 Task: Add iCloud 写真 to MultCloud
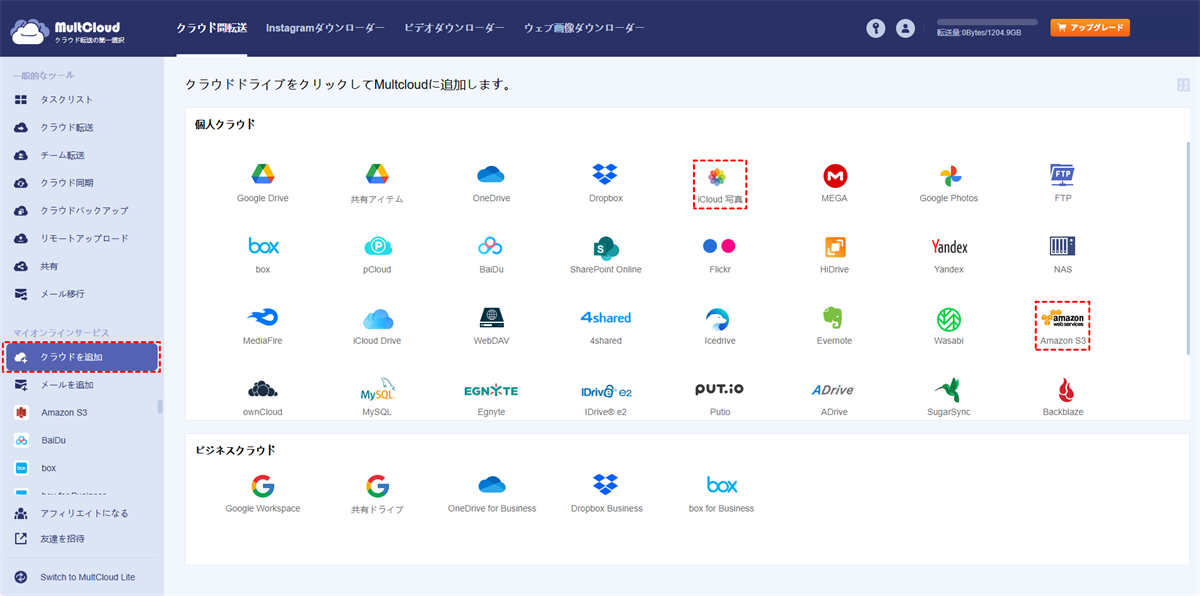point(719,184)
